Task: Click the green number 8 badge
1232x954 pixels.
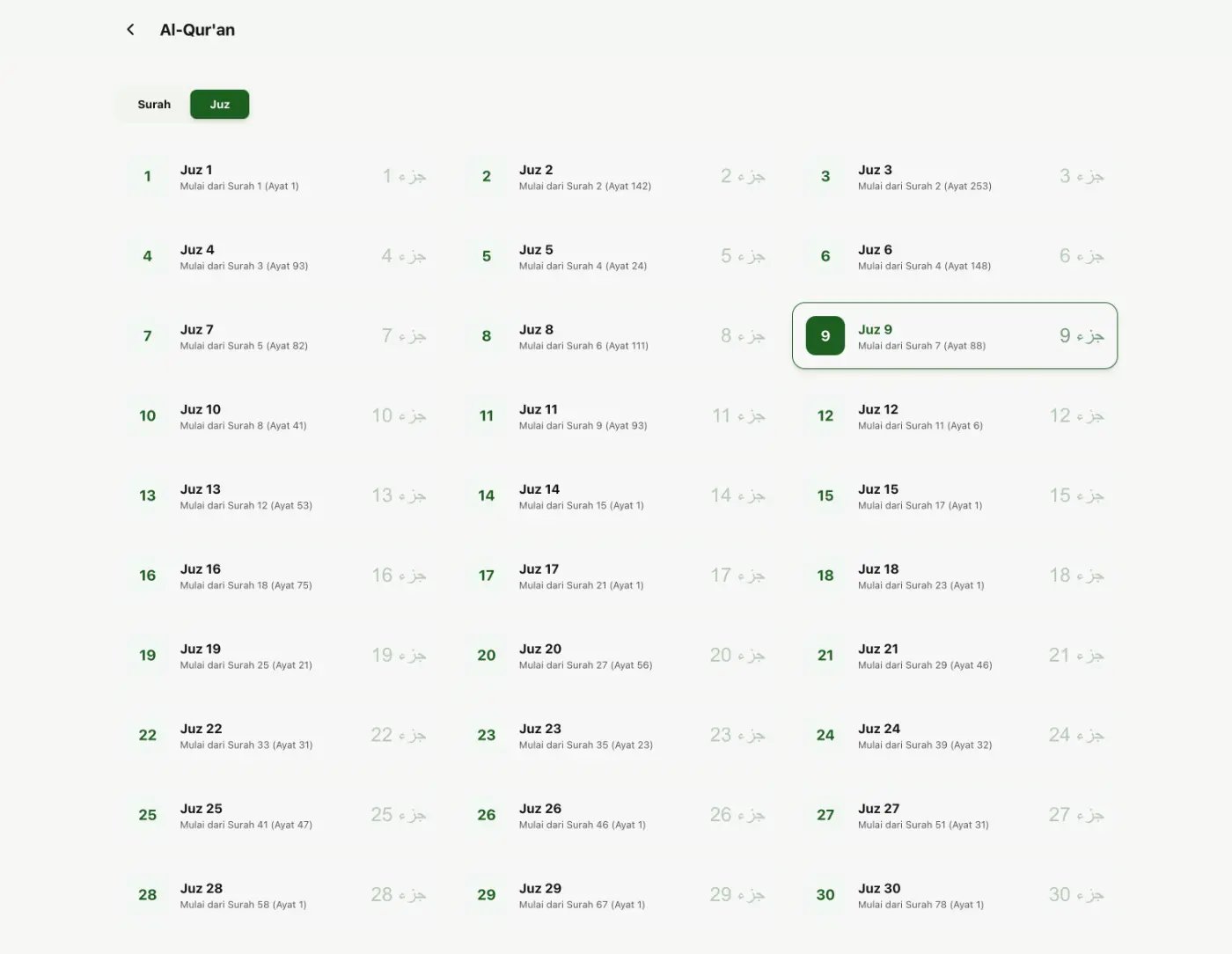Action: (x=487, y=336)
